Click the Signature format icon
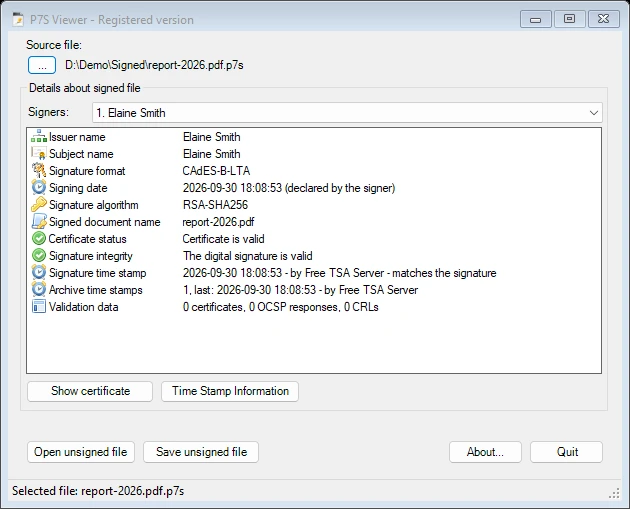This screenshot has height=509, width=630. pos(39,170)
